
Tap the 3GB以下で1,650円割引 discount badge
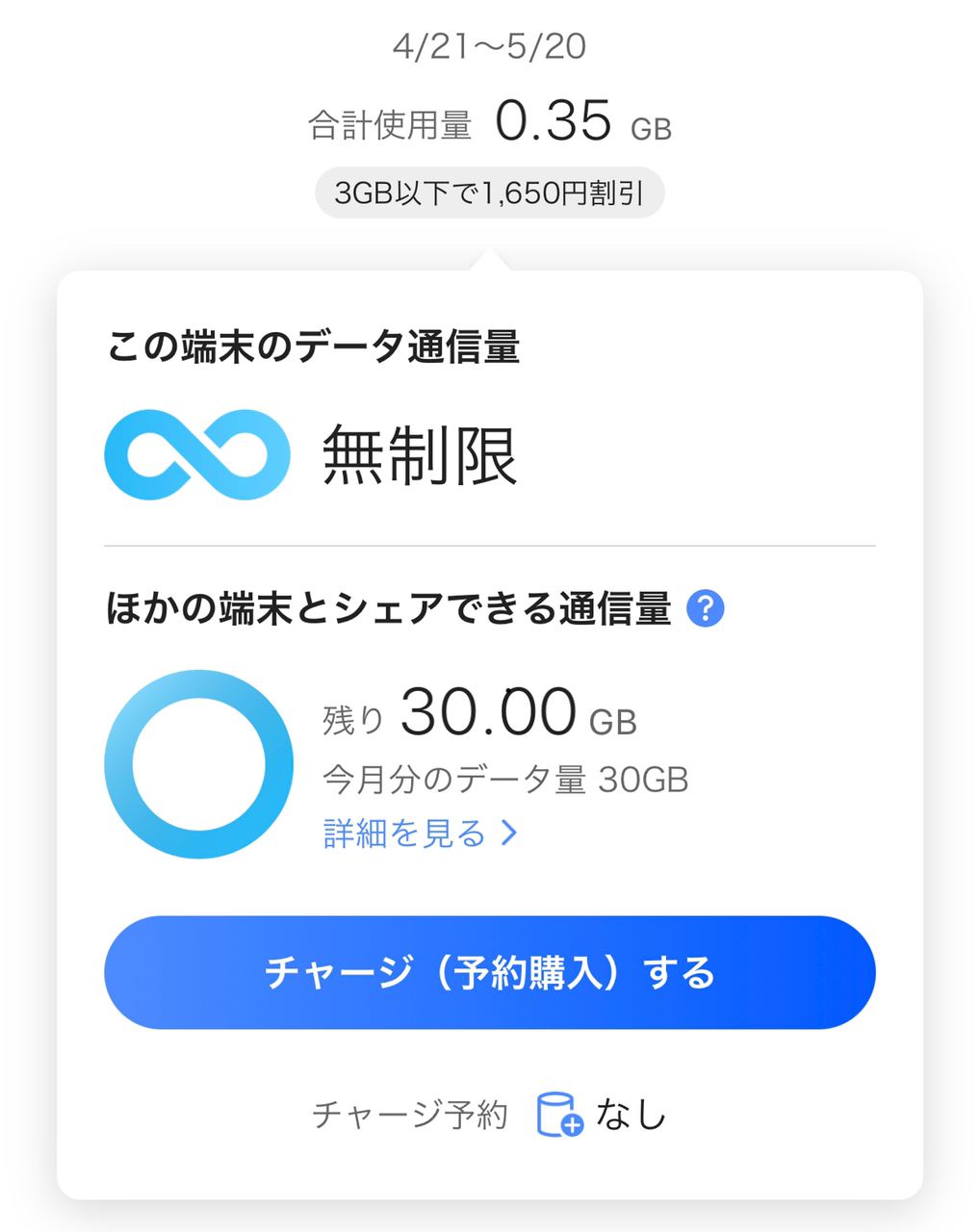pyautogui.click(x=490, y=192)
